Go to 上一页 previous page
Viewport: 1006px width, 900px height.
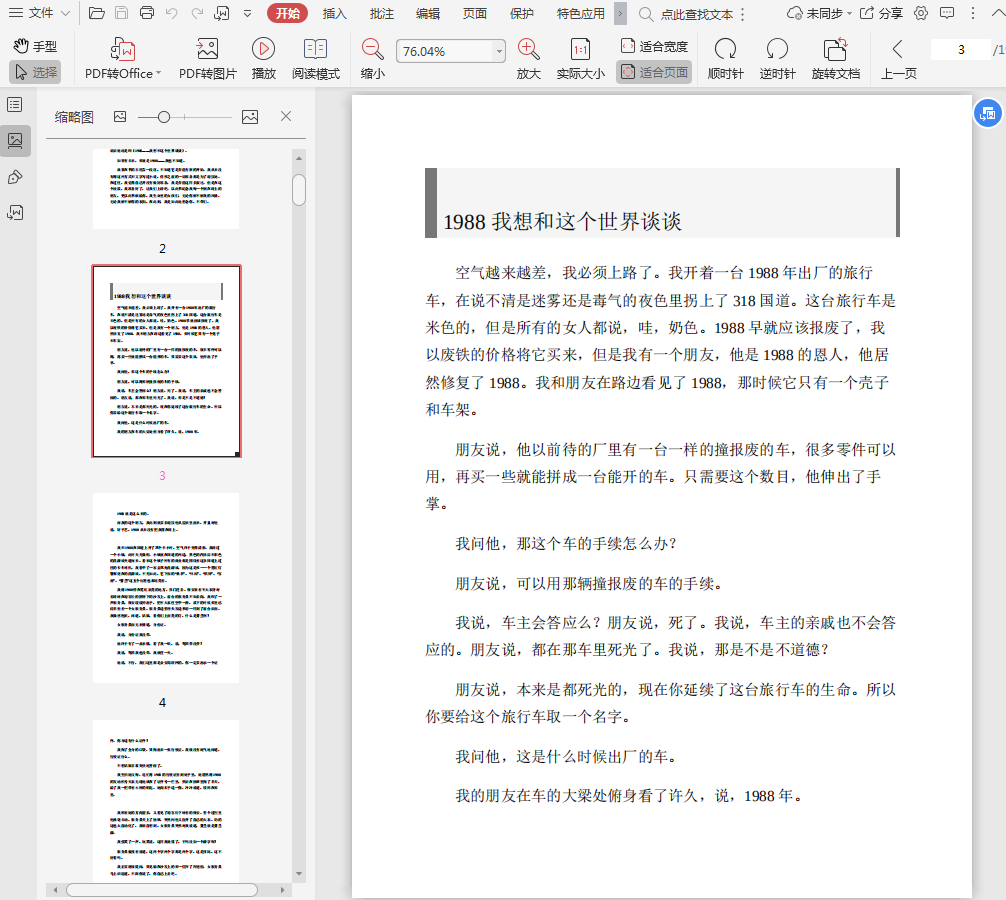pos(898,59)
